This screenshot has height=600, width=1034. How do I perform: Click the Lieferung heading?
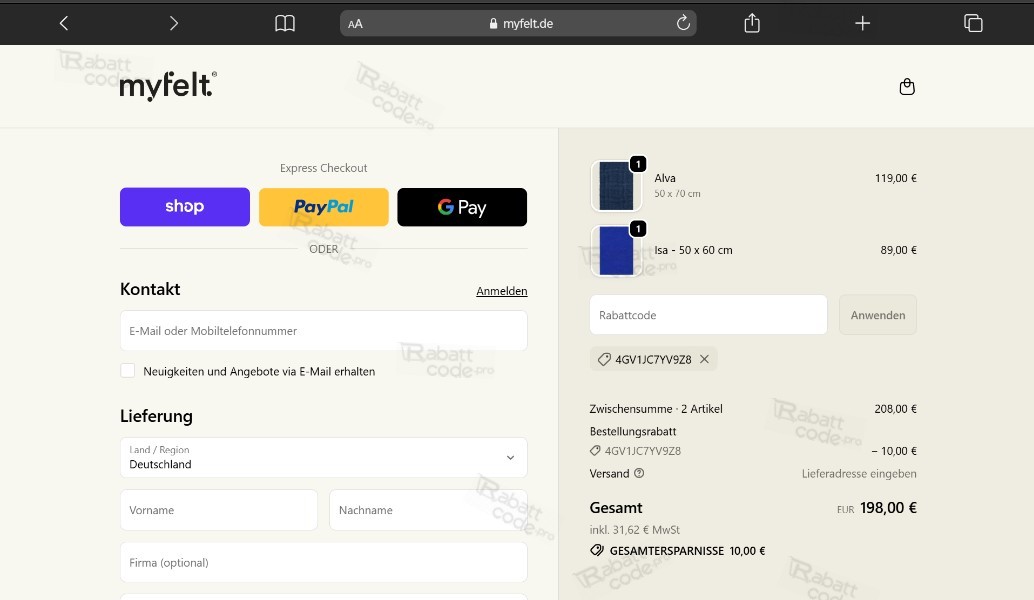click(156, 416)
